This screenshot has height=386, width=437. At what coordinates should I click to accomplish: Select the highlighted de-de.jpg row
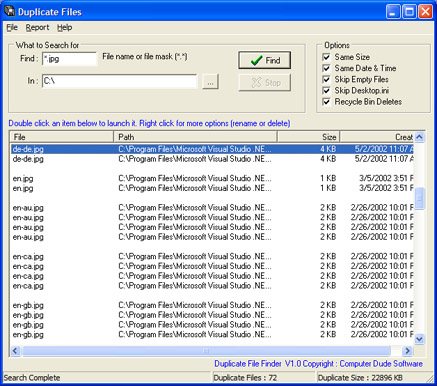(x=212, y=149)
